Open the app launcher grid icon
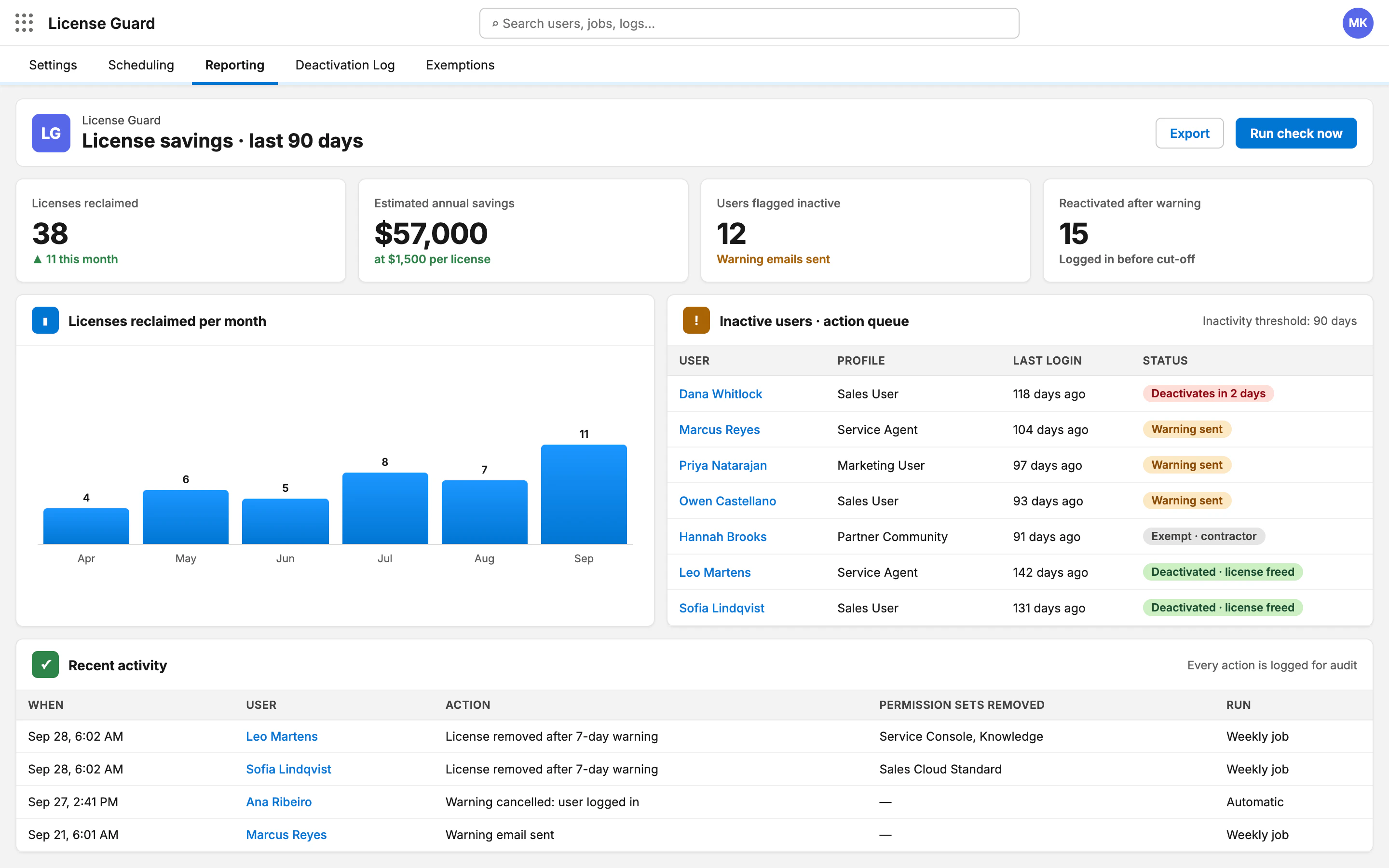 pyautogui.click(x=24, y=23)
